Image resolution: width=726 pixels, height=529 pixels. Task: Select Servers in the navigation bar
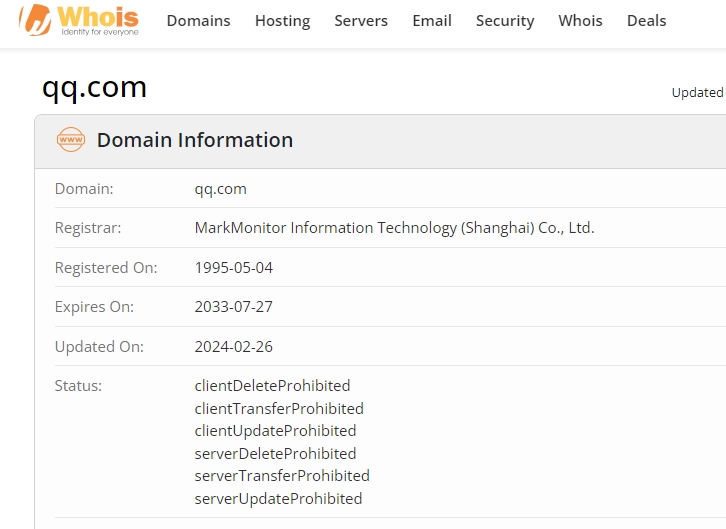click(361, 21)
